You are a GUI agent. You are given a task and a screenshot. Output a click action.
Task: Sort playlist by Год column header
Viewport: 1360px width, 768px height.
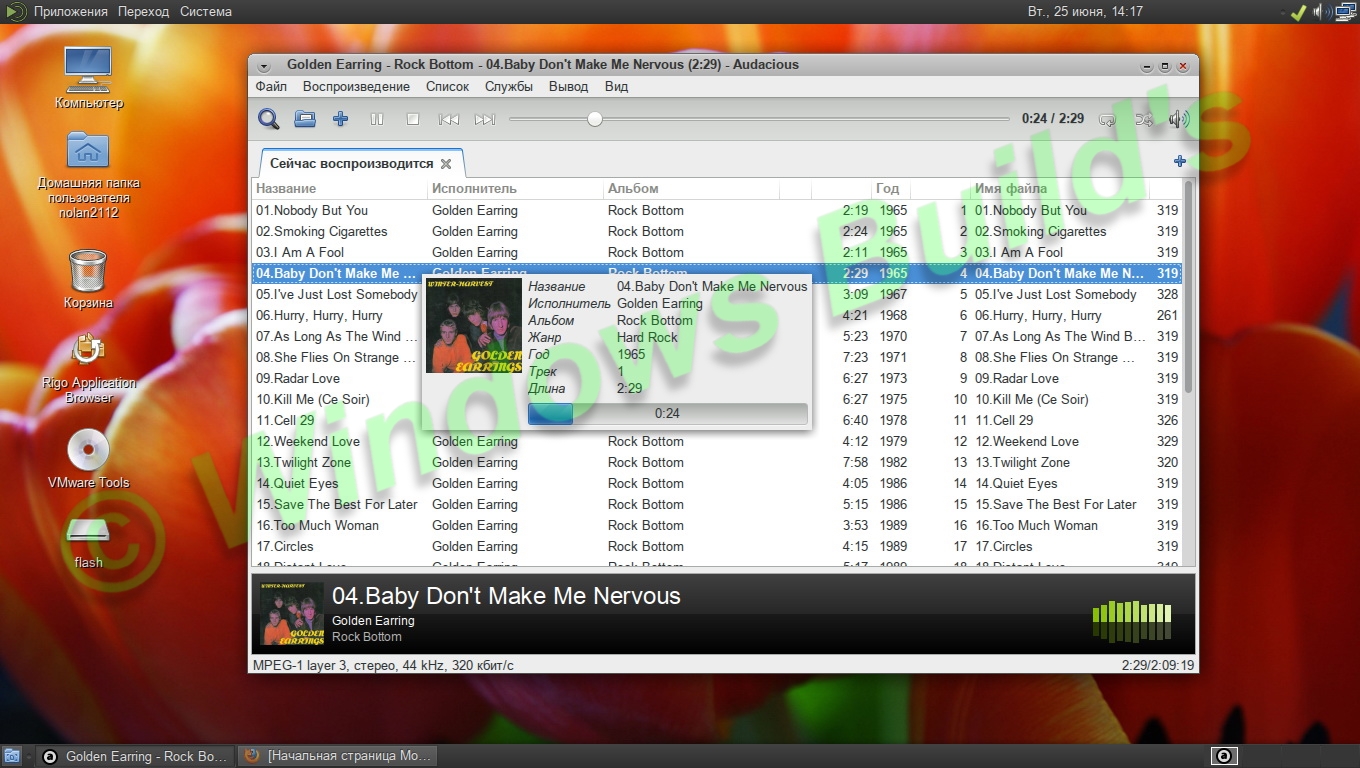coord(890,188)
